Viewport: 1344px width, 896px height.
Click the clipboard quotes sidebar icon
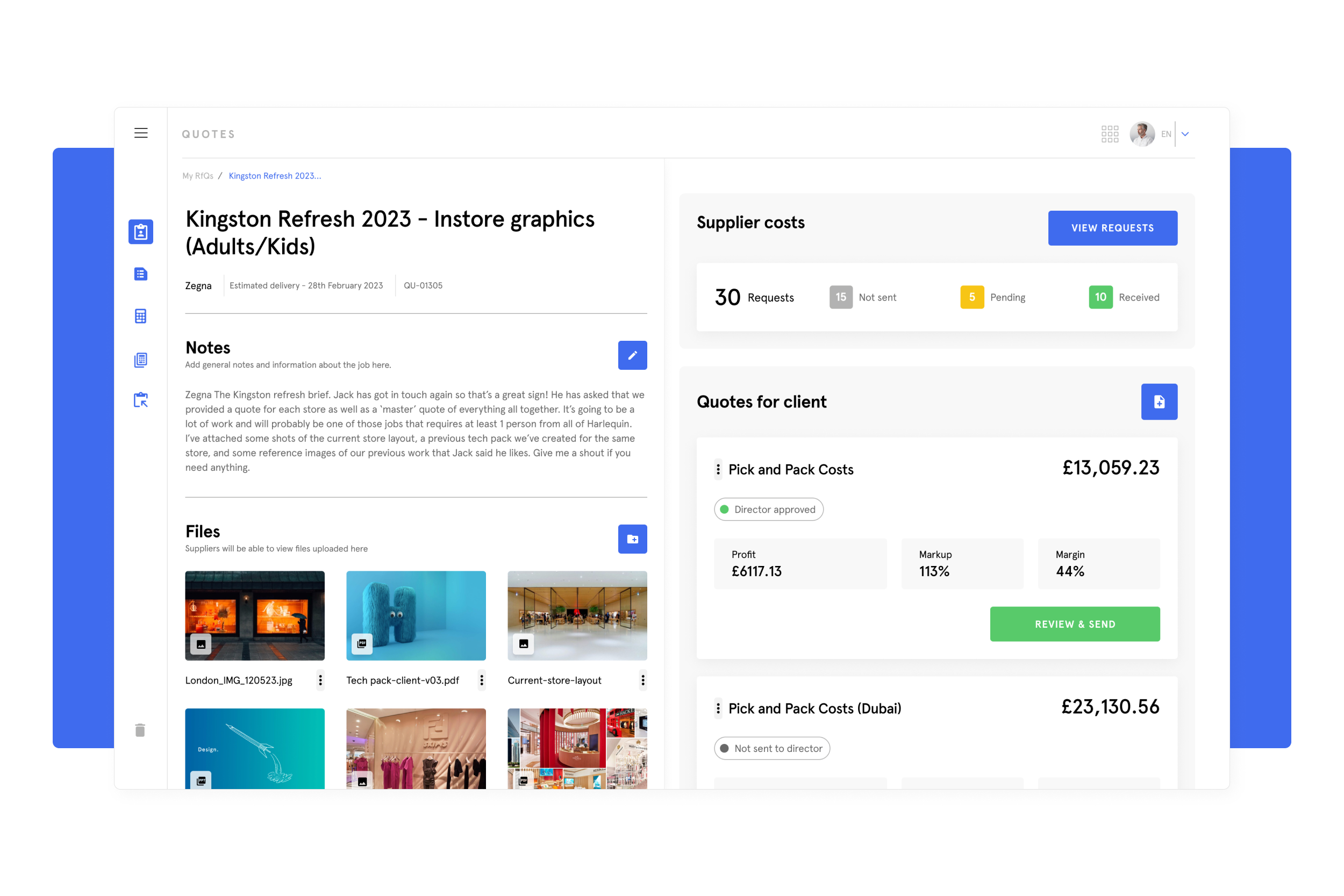click(140, 232)
